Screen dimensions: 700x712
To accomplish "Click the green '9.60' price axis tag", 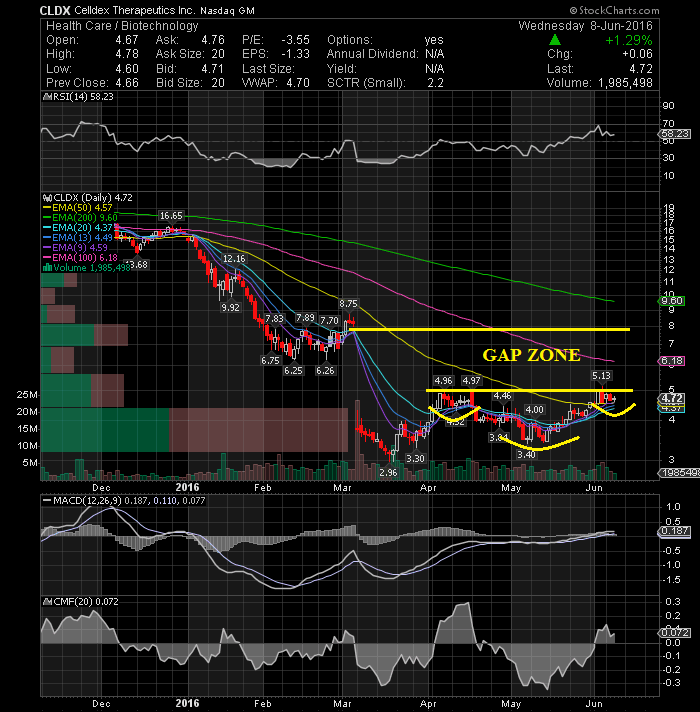I will pyautogui.click(x=671, y=301).
